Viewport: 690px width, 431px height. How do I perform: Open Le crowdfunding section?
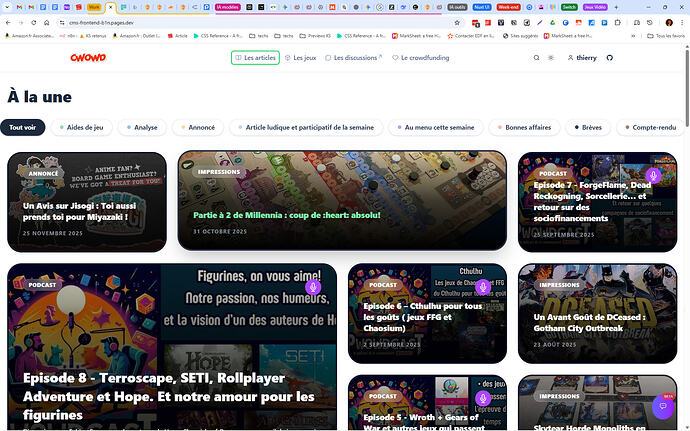(421, 58)
